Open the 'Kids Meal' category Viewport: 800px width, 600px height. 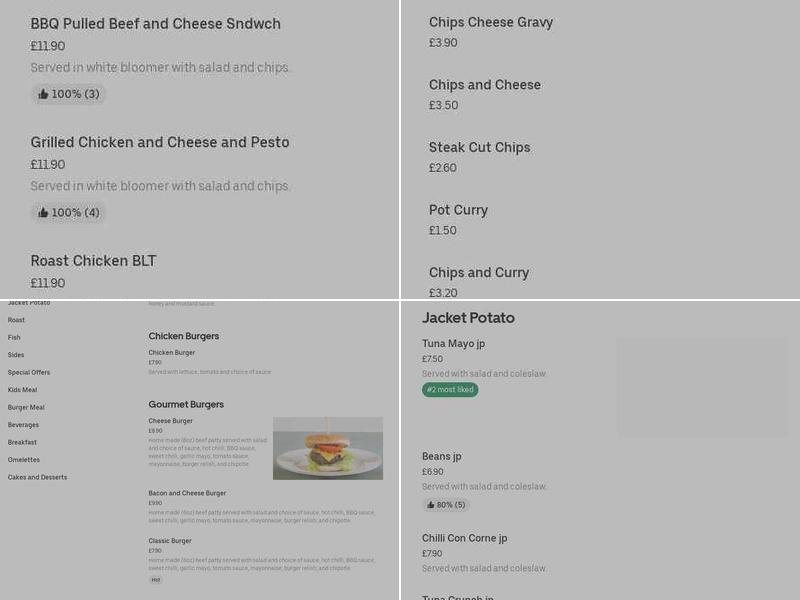click(x=22, y=390)
